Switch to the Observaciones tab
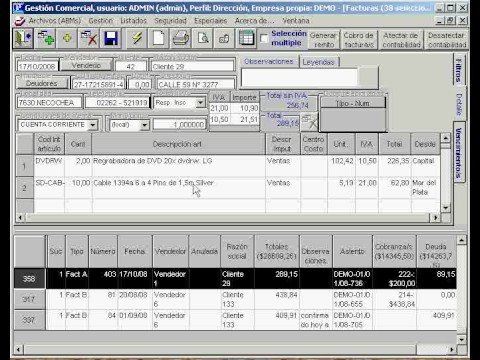Screen dimensions: 480x360 [x=269, y=62]
